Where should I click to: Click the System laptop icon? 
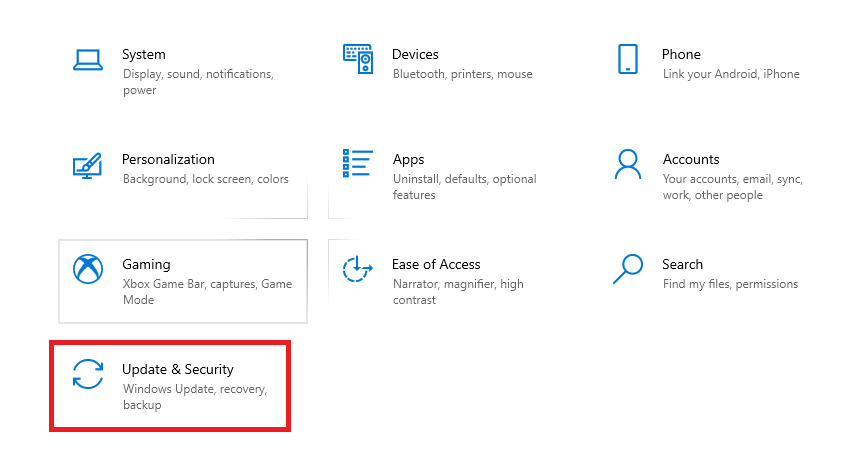[88, 59]
